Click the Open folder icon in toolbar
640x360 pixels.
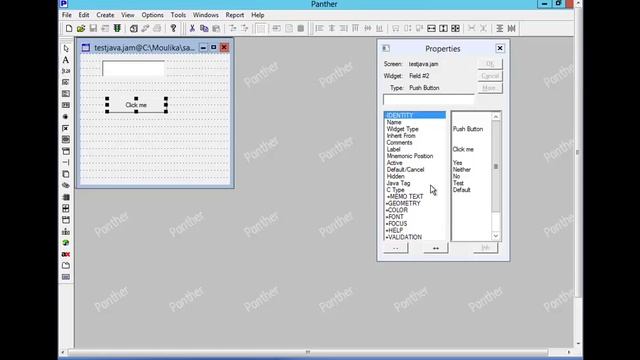pos(81,28)
